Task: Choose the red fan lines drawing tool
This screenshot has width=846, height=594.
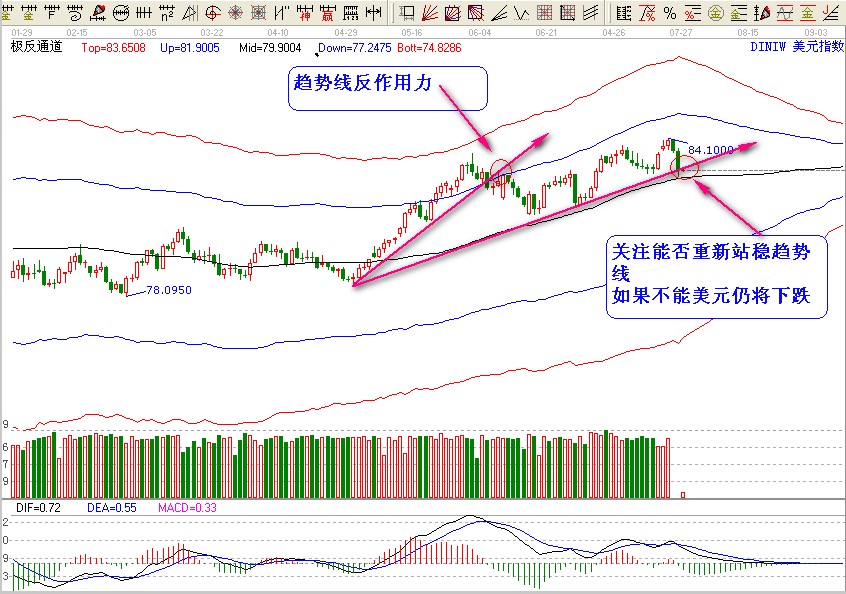Action: click(428, 13)
